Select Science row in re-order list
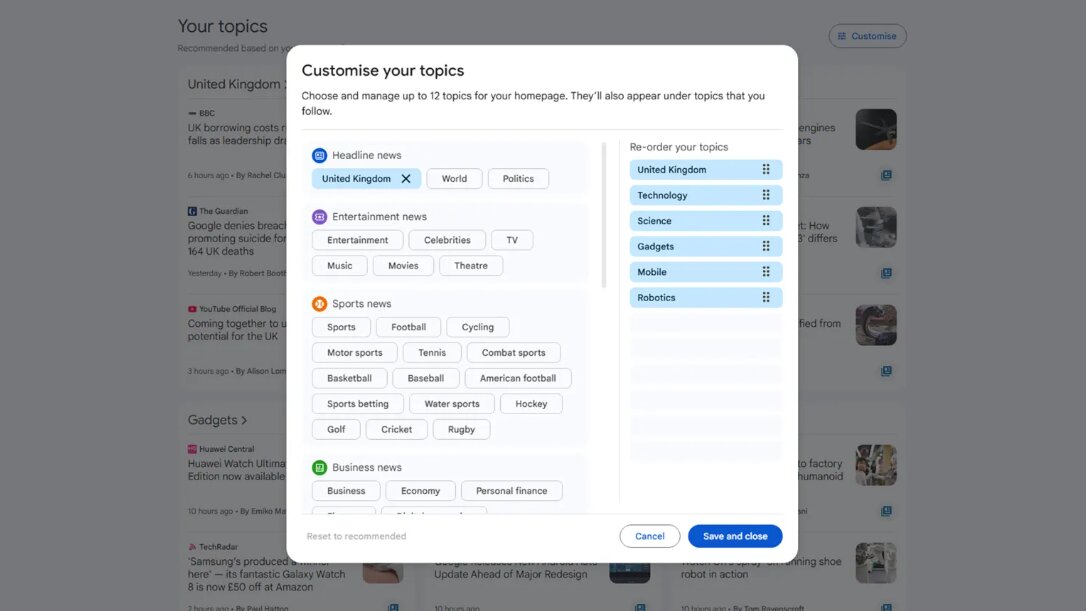Viewport: 1086px width, 611px height. tap(706, 221)
